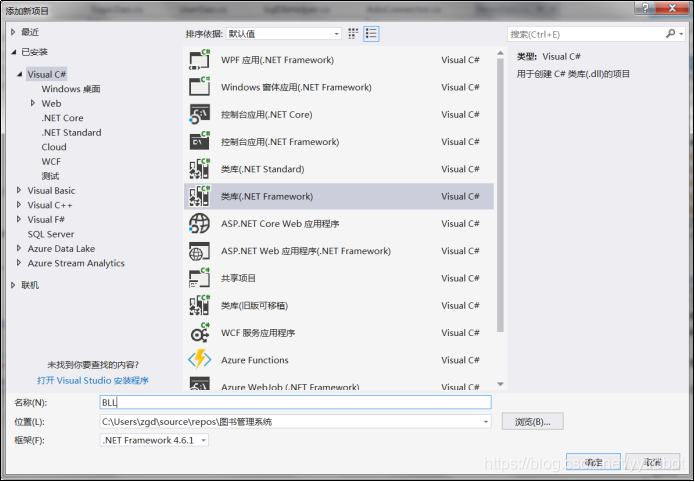Select the .NET Standard category
The height and width of the screenshot is (482, 695).
coord(71,133)
